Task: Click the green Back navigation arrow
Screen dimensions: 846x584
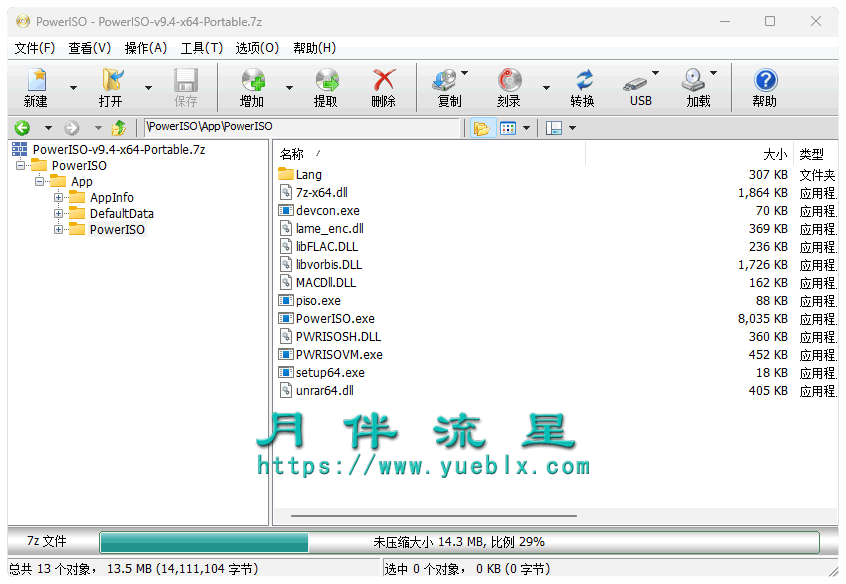Action: [x=22, y=128]
